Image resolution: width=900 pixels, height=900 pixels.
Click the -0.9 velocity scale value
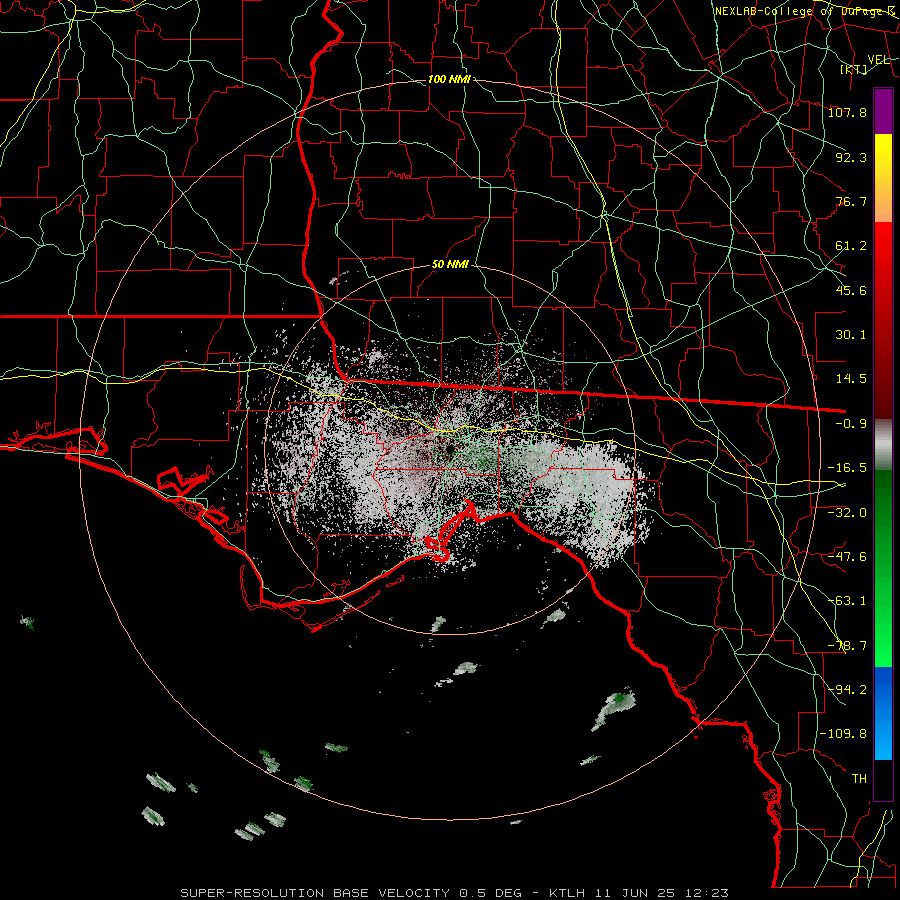[x=851, y=424]
